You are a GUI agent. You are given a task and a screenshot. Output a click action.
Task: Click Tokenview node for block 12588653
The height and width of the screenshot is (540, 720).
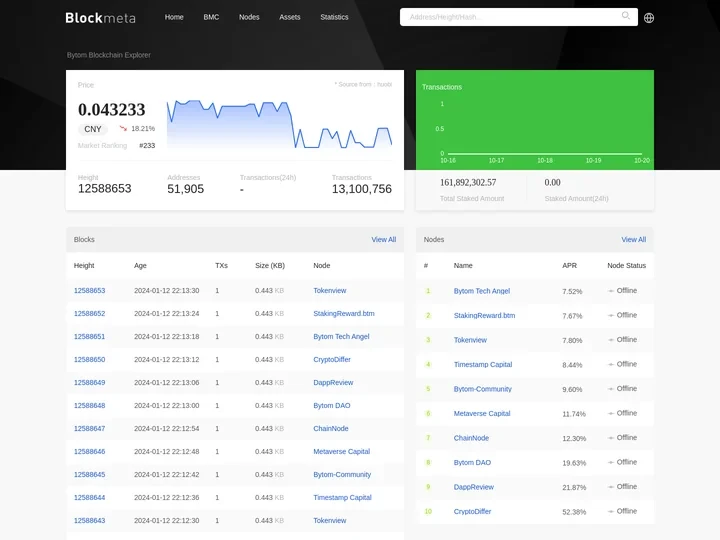(x=330, y=290)
